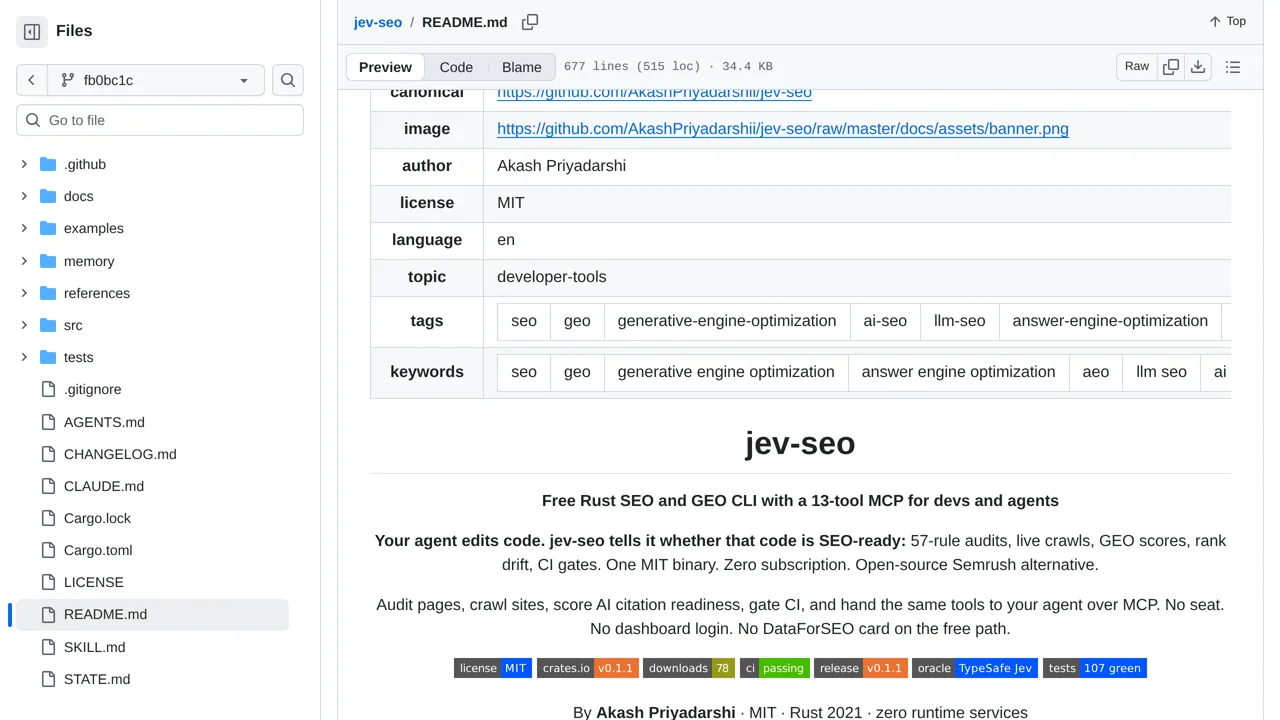The image size is (1280, 720).
Task: Click the 'aeo' keyword cell
Action: [1096, 372]
